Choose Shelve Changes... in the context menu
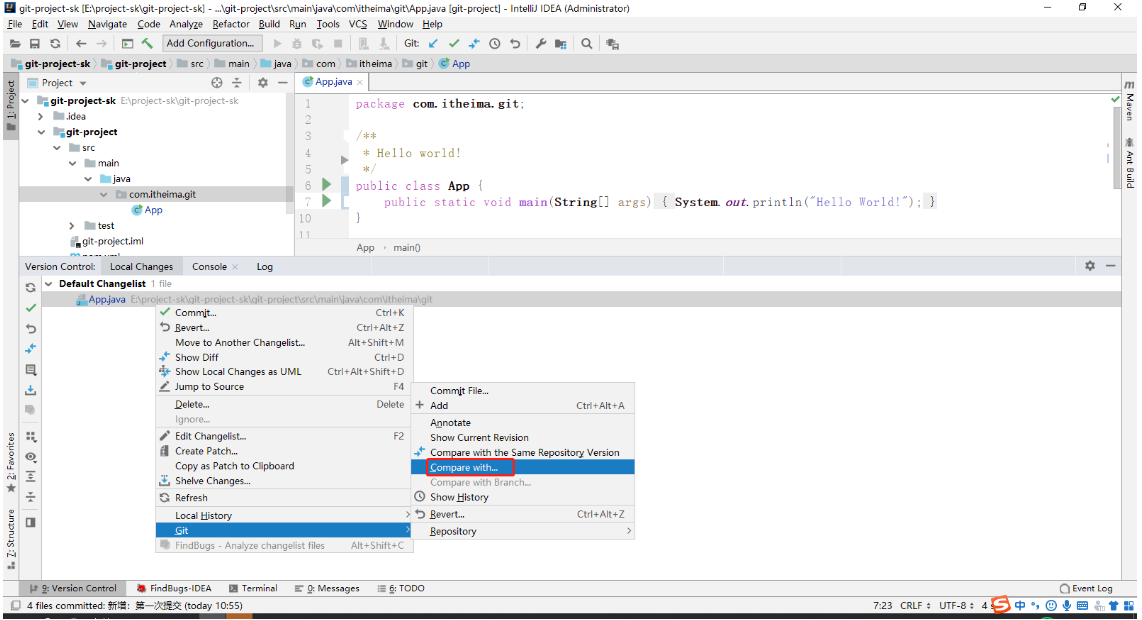 tap(284, 481)
